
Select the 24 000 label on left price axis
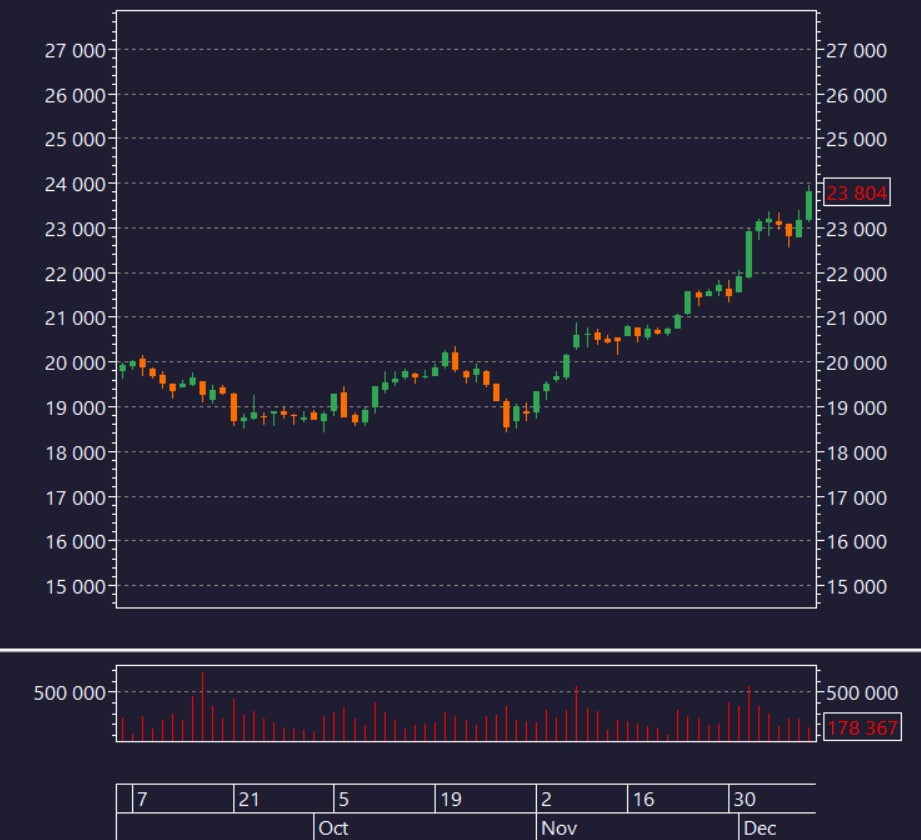pos(75,184)
